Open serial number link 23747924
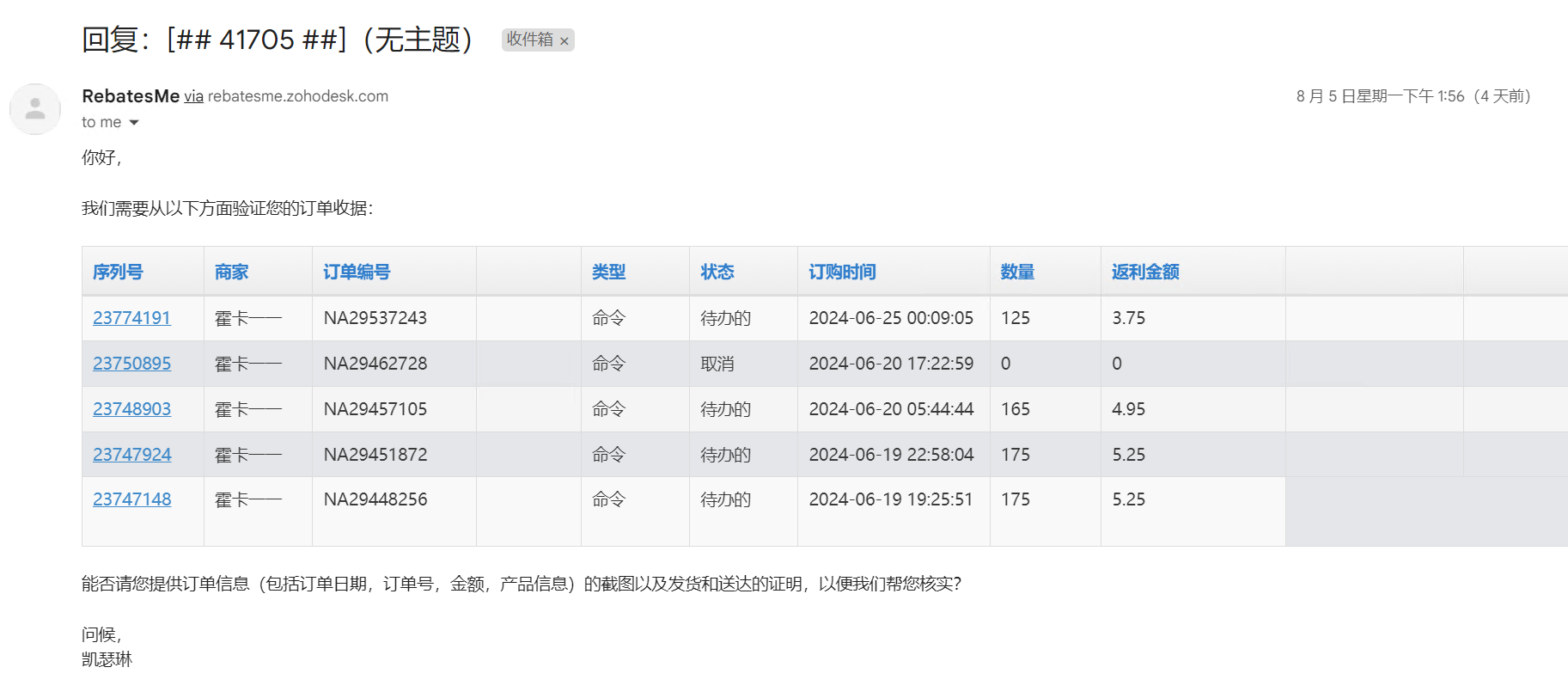 131,455
